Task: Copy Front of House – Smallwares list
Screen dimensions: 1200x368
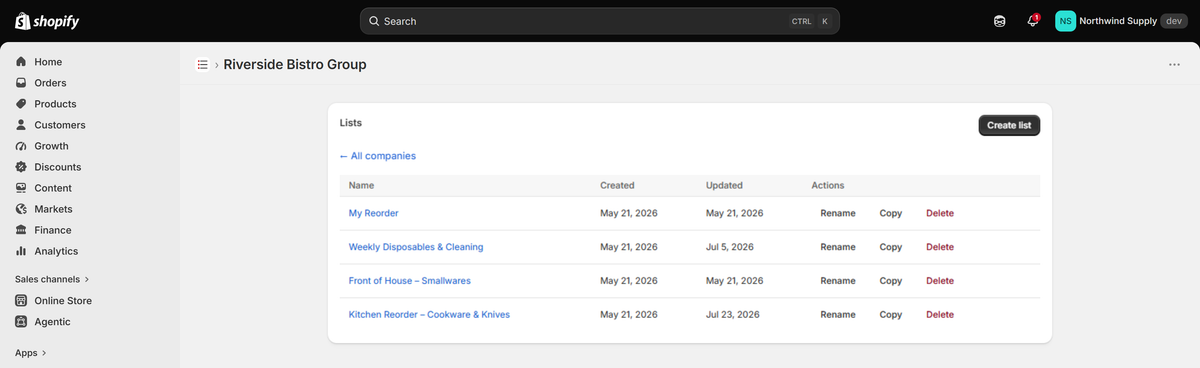Action: coord(891,281)
